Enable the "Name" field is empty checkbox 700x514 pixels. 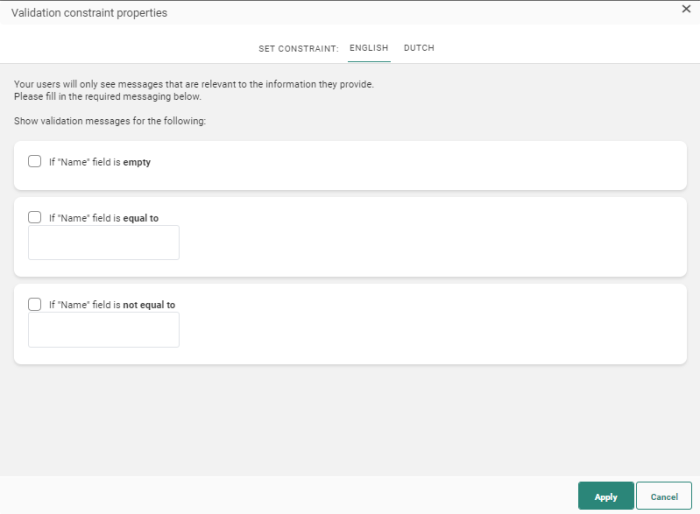coord(35,161)
